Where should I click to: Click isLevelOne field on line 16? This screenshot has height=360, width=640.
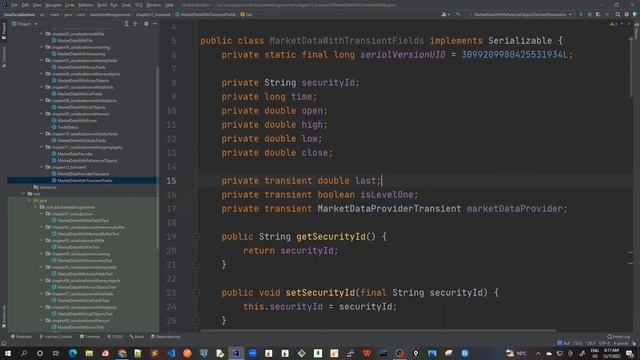(x=387, y=195)
